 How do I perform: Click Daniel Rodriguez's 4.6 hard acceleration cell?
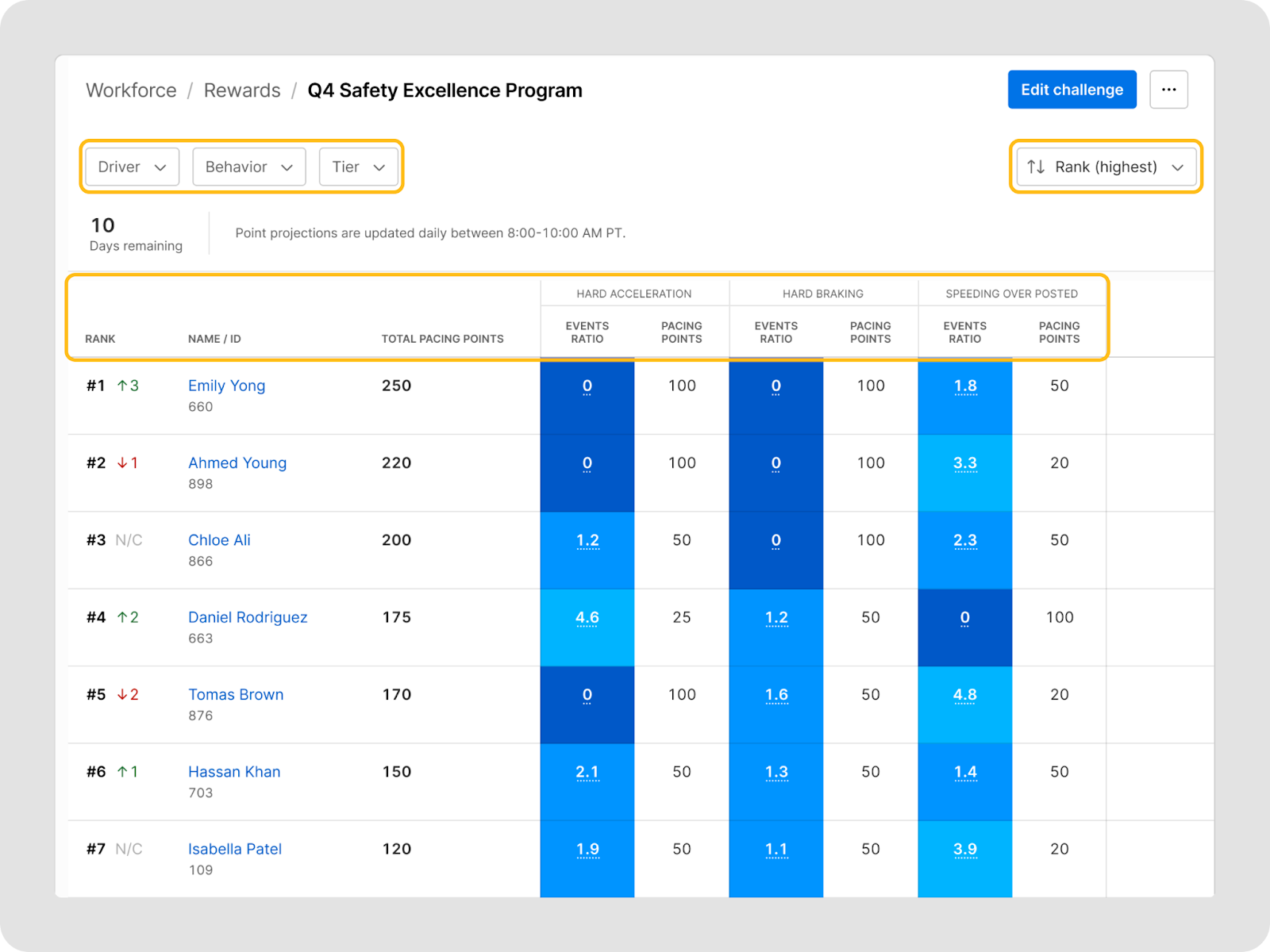587,618
